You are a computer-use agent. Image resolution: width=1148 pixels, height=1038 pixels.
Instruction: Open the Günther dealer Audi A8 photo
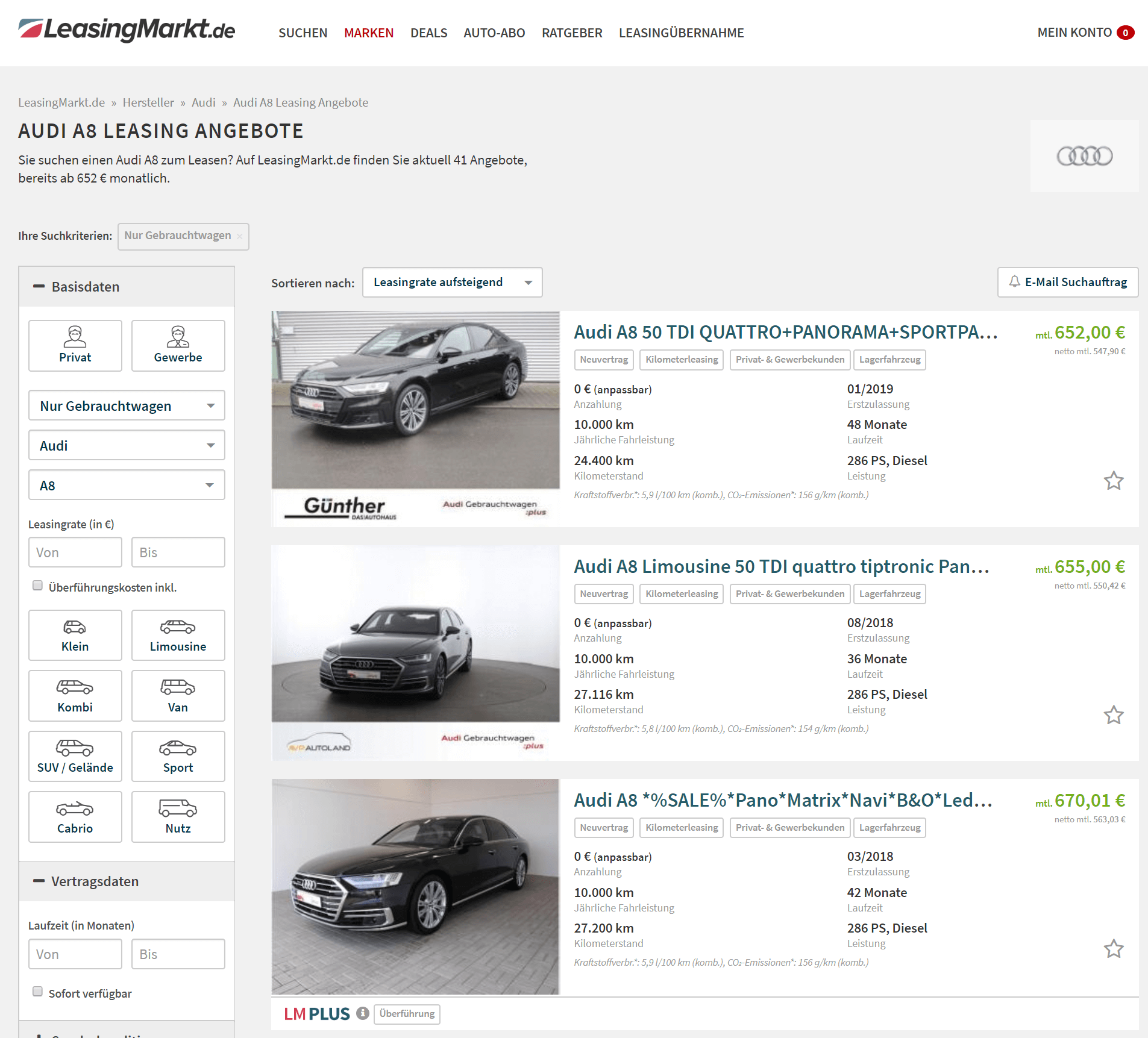[416, 418]
